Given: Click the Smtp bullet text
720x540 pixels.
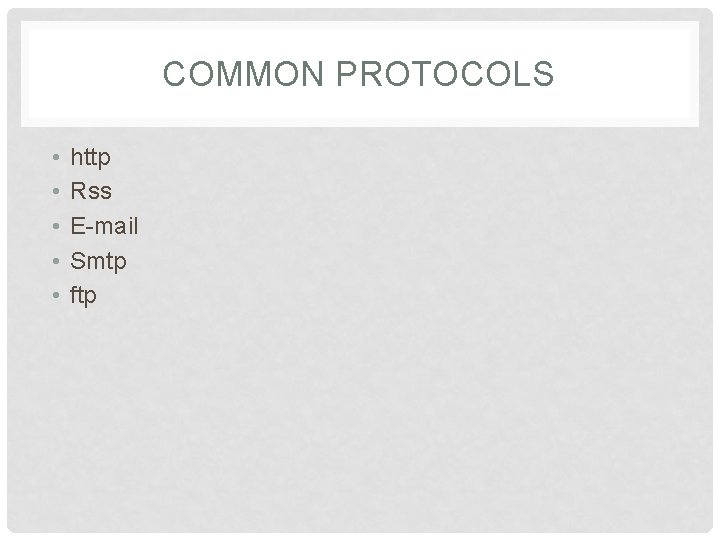Looking at the screenshot, I should tap(98, 261).
